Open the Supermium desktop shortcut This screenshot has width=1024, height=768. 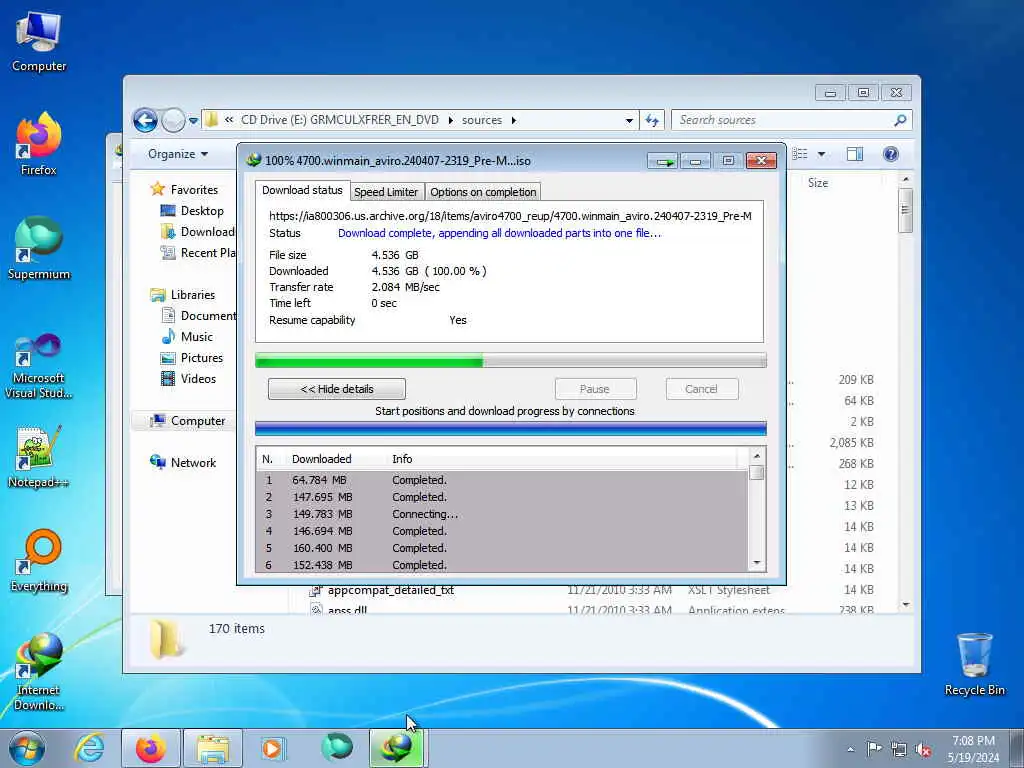tap(39, 248)
